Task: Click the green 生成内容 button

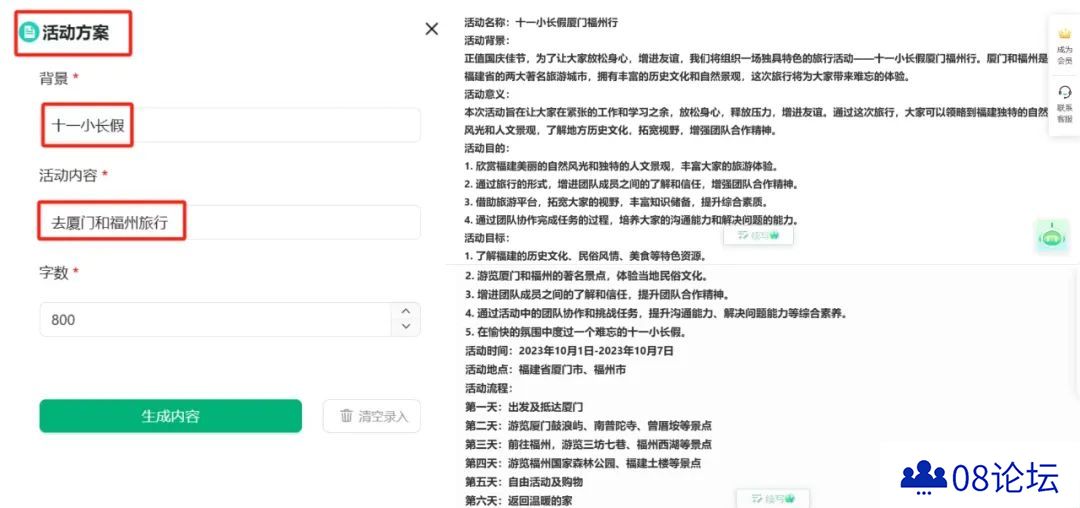Action: tap(170, 416)
